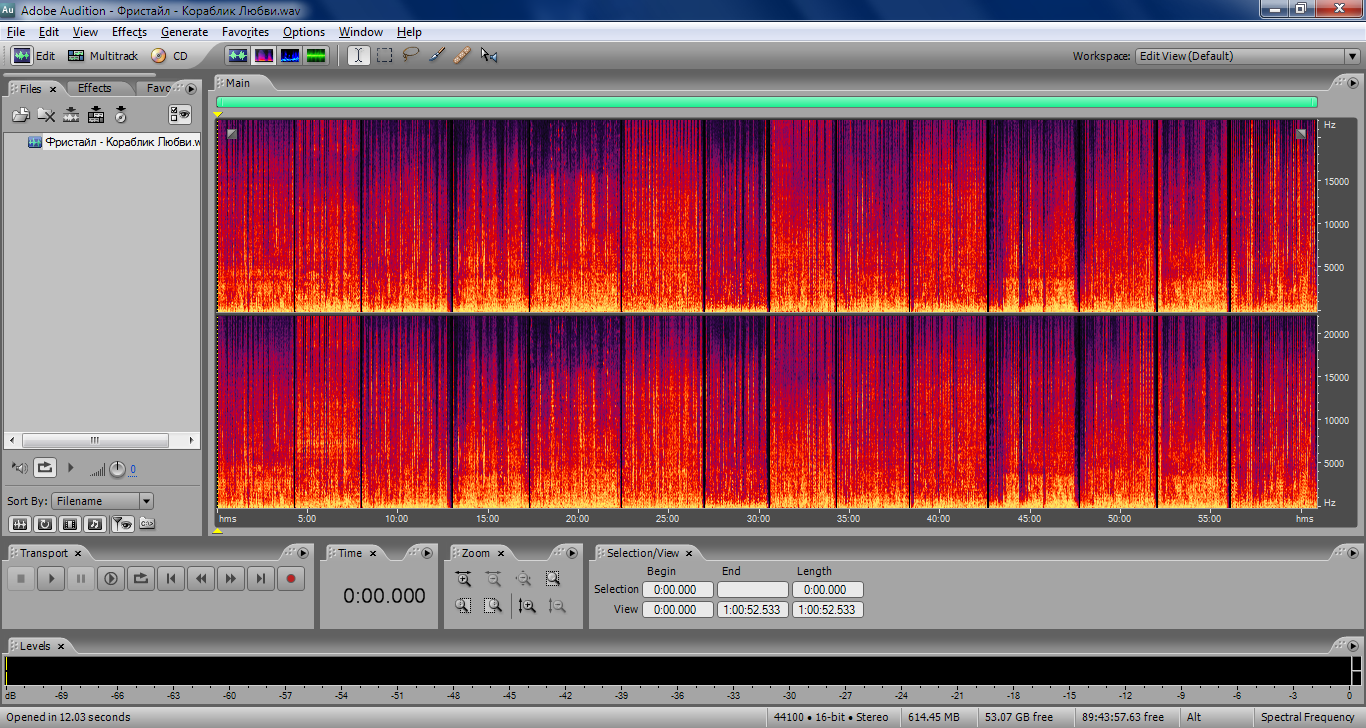Screen dimensions: 1366x728
Task: Close the Levels panel tab
Action: pos(60,646)
